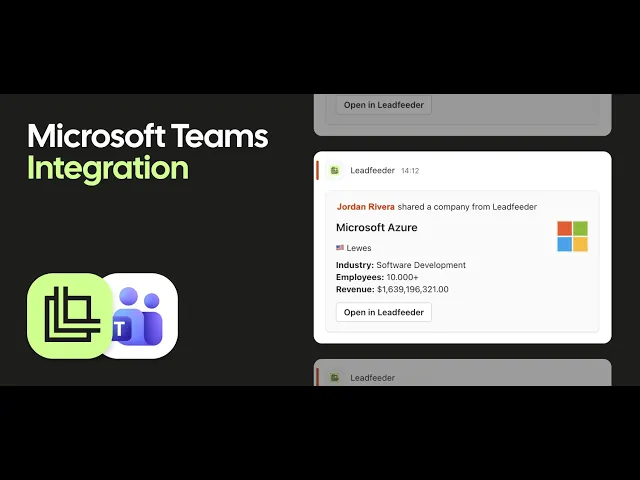Click the green Integration heading text
Viewport: 640px width, 480px height.
108,168
